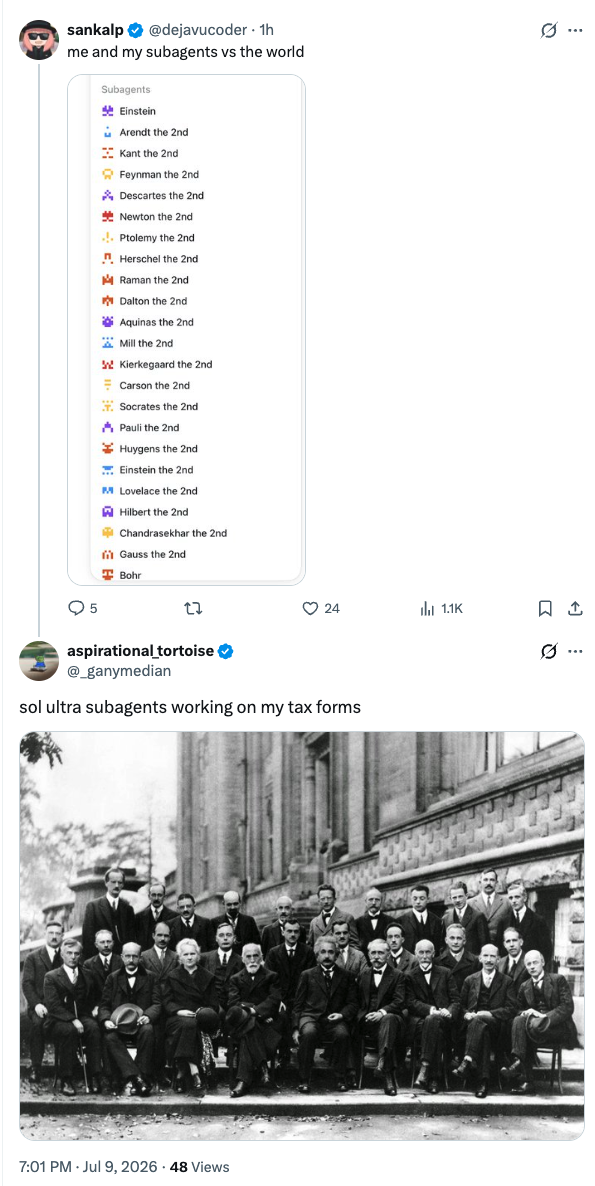Screen dimensions: 595x1186
Task: Open the Subagents list screenshot image
Action: tap(186, 330)
